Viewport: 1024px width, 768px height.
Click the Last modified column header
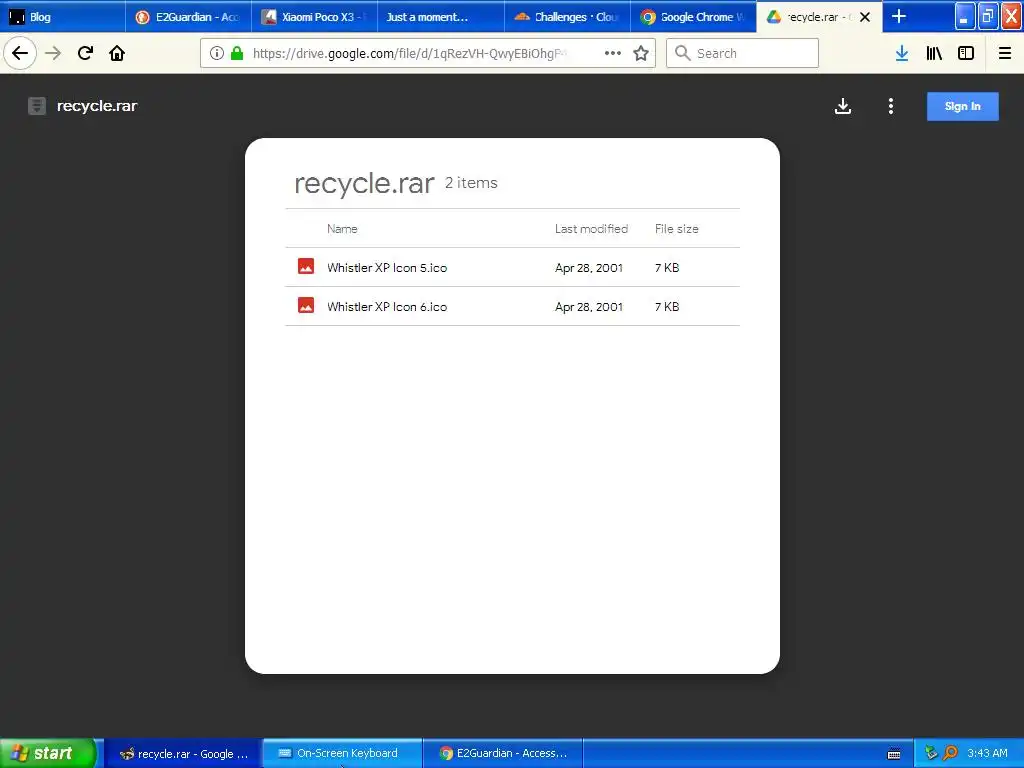[x=591, y=229]
